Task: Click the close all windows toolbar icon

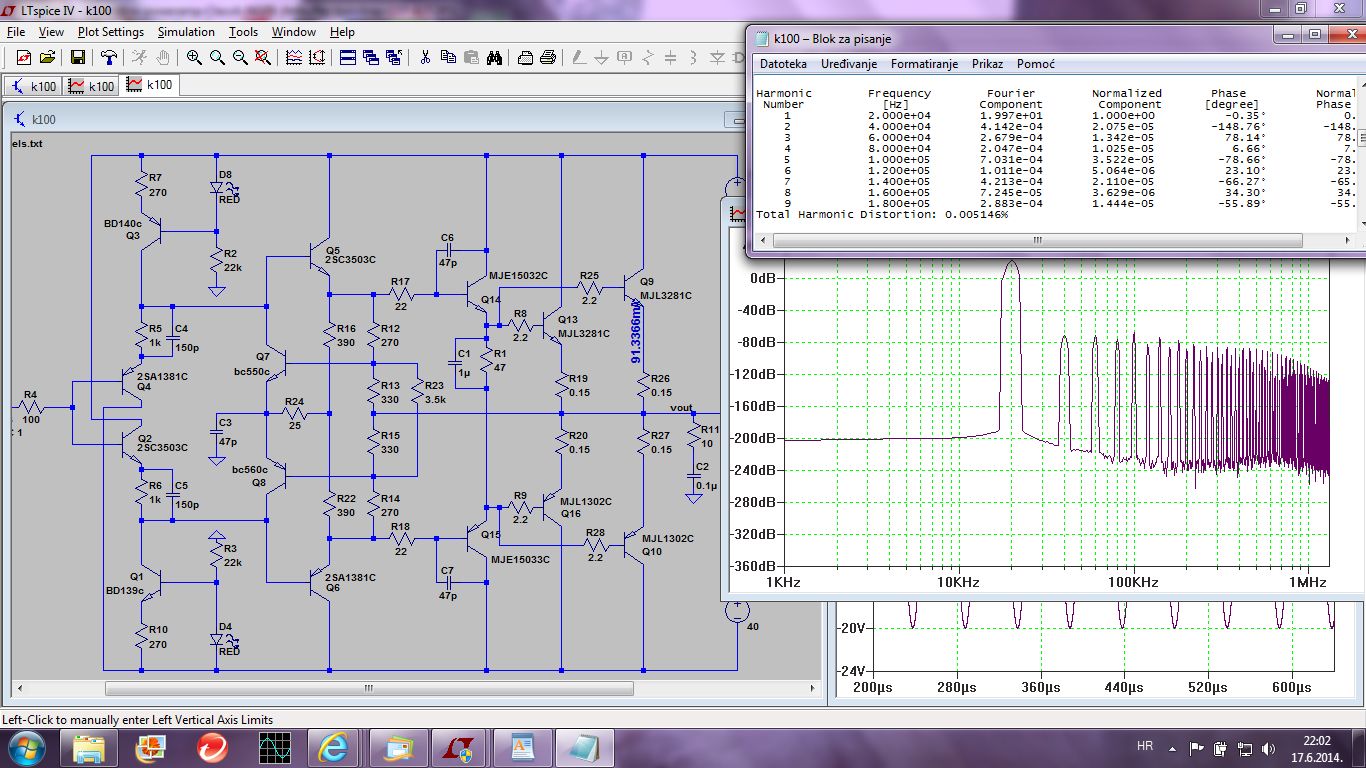Action: click(394, 57)
